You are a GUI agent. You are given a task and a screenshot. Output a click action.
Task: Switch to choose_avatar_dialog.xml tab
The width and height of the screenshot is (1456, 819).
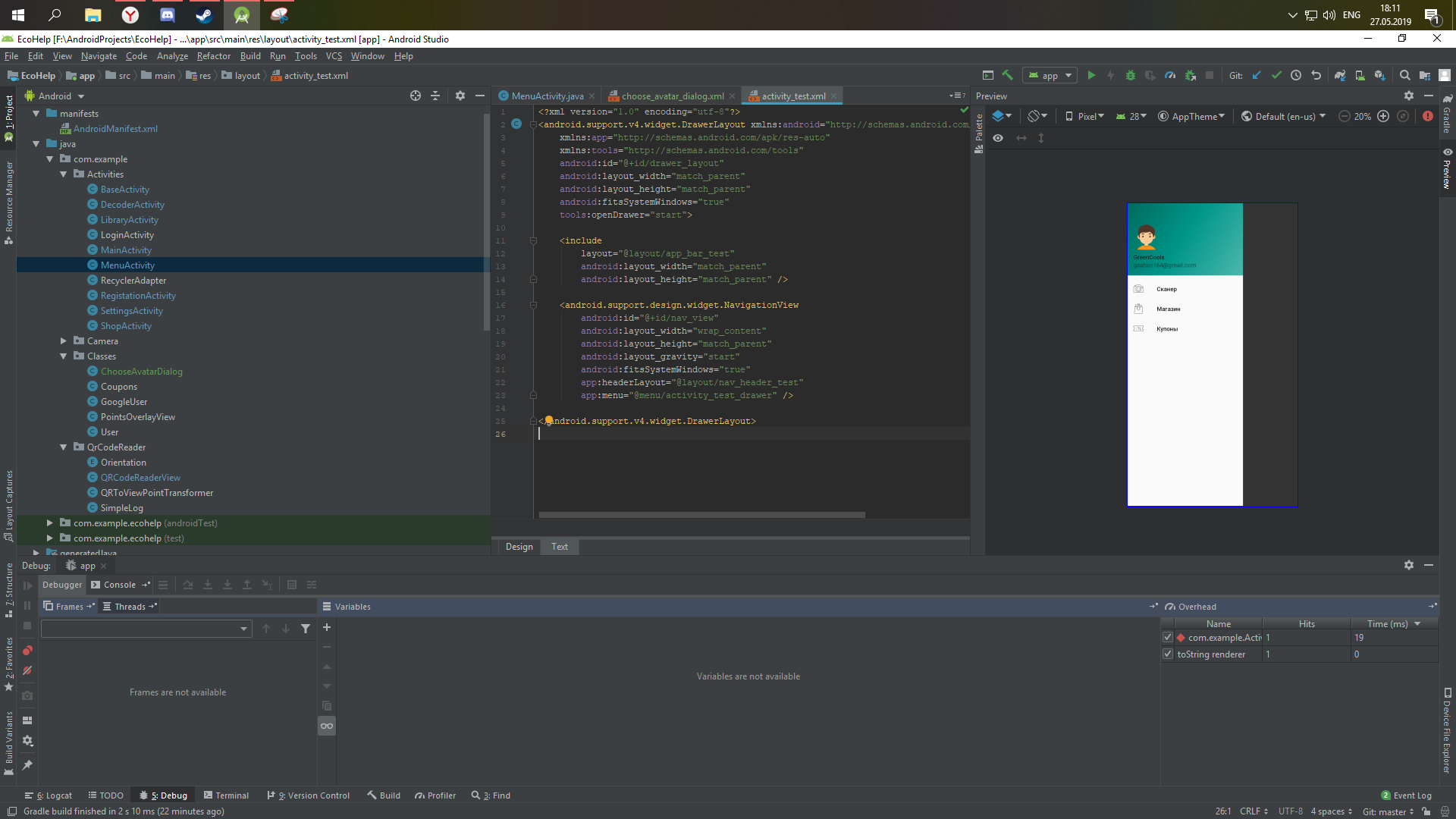coord(672,96)
